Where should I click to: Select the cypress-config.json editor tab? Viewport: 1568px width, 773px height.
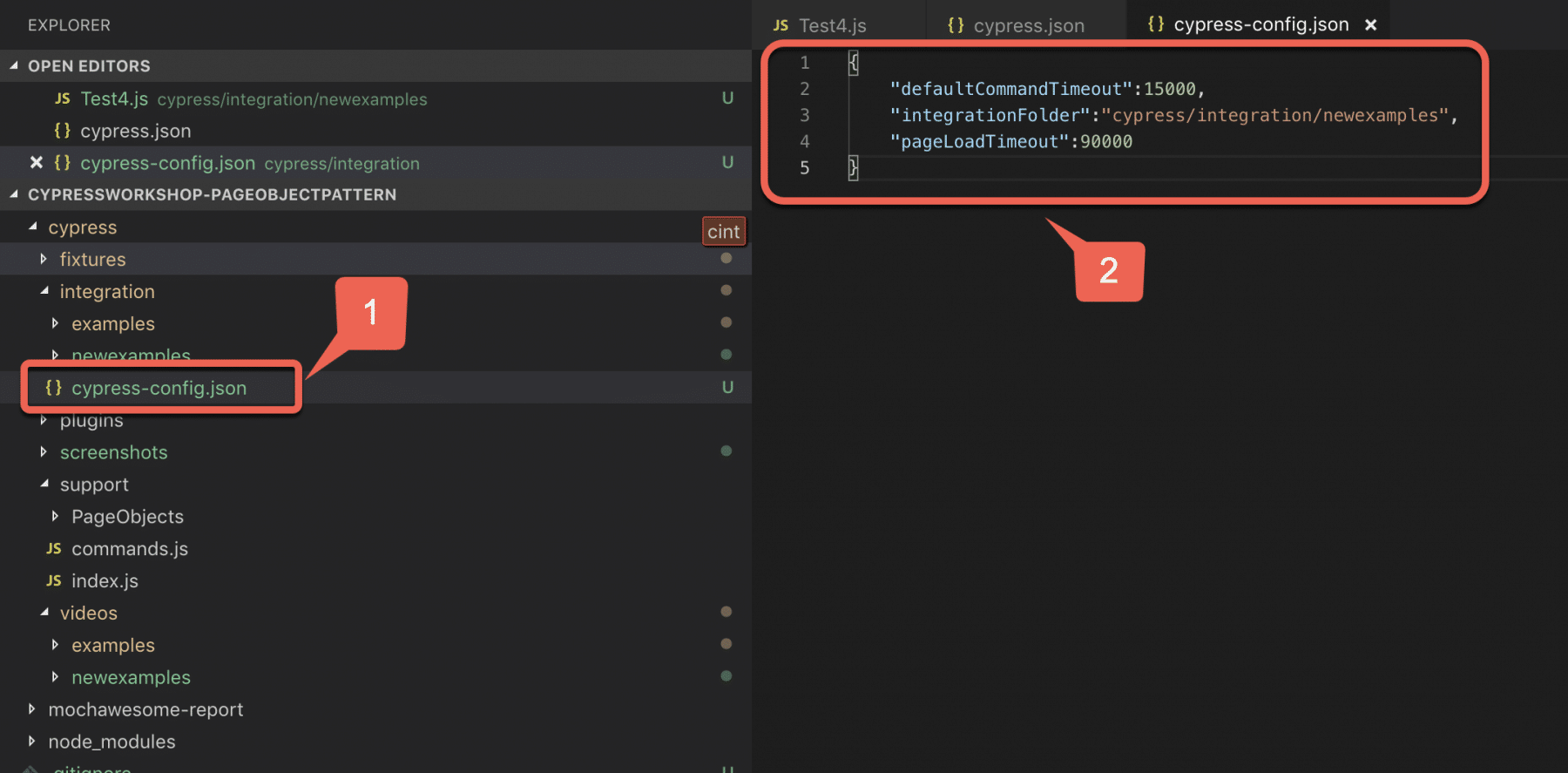(1258, 24)
